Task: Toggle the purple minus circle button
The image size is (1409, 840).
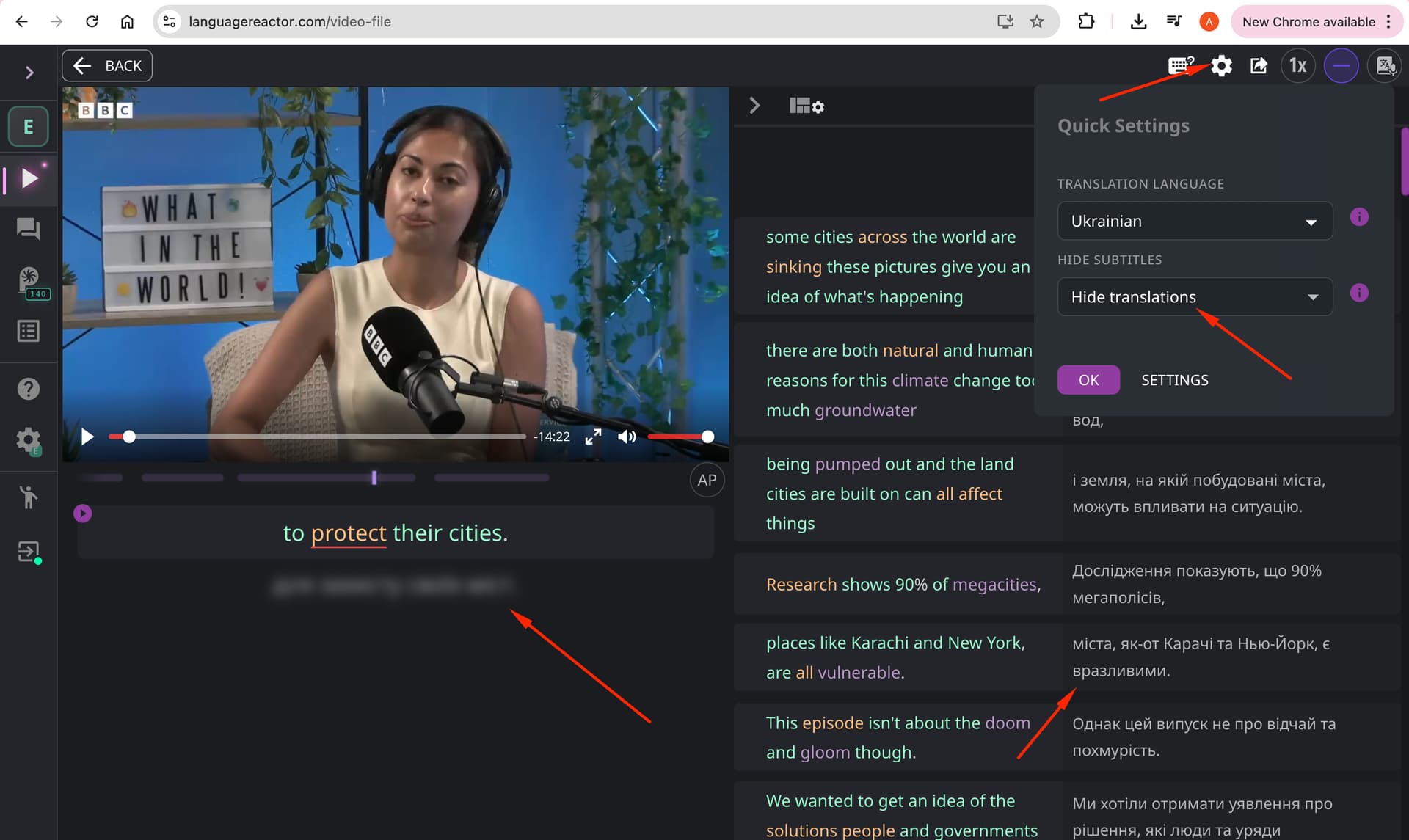Action: 1341,66
